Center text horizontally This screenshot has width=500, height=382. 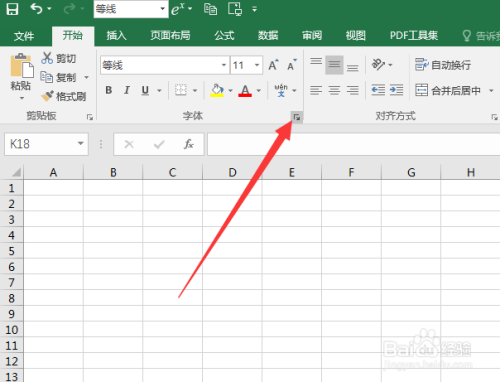coord(334,90)
